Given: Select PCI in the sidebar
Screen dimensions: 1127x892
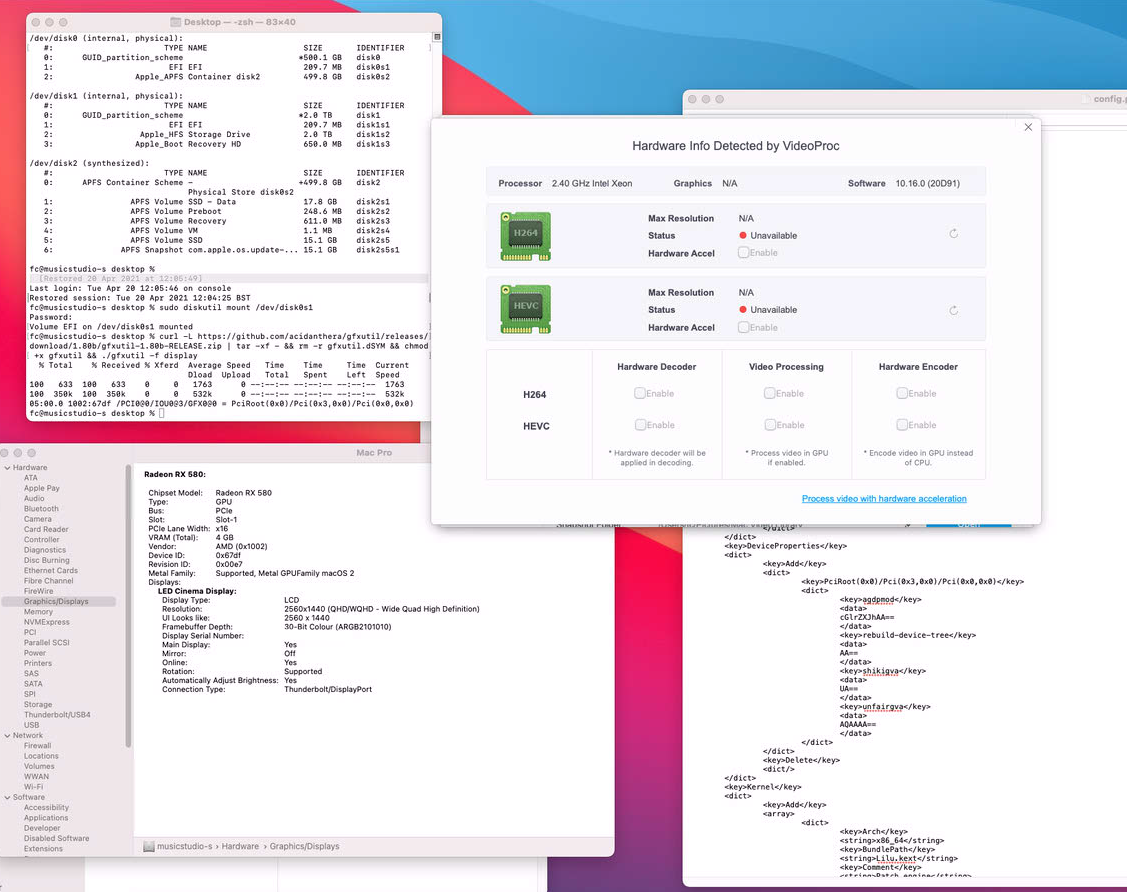Looking at the screenshot, I should click(x=30, y=633).
